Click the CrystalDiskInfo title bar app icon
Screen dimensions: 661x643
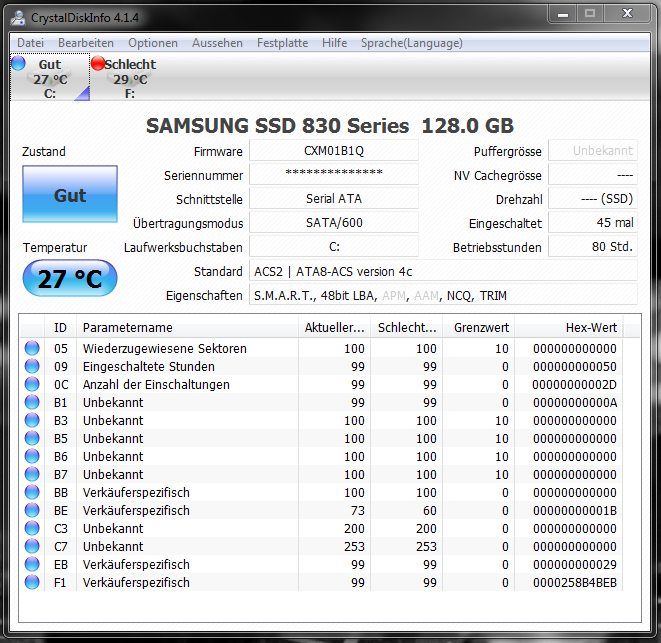pos(18,18)
